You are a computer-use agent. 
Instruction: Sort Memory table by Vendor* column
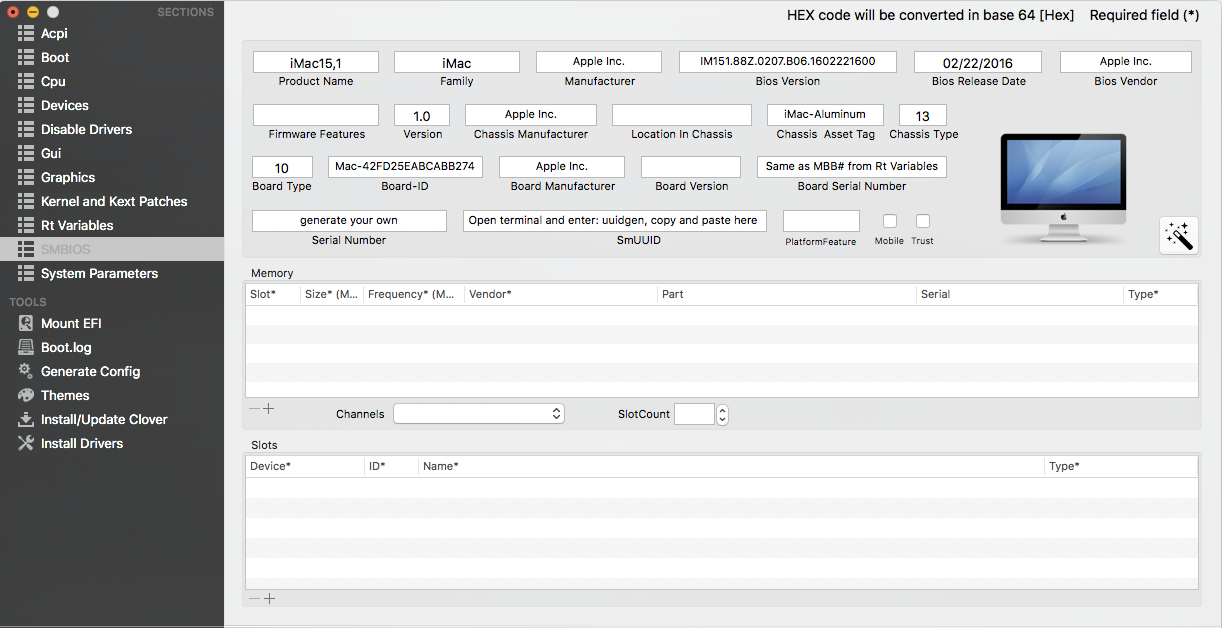(561, 294)
